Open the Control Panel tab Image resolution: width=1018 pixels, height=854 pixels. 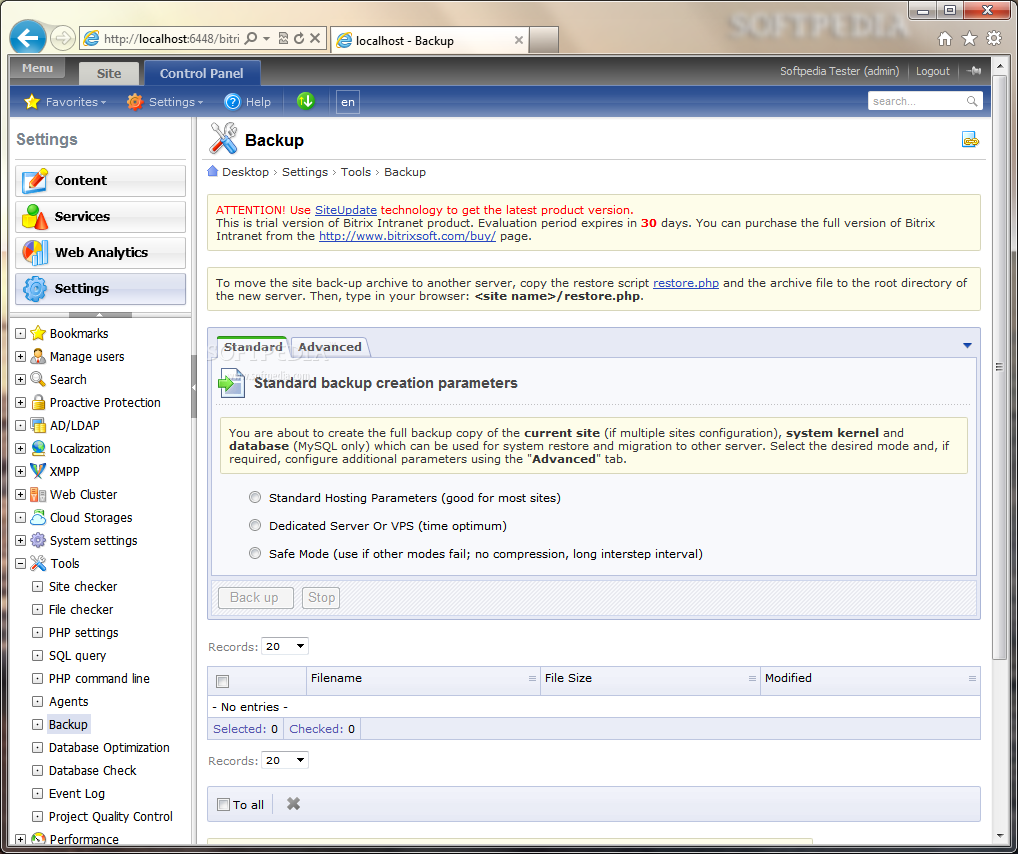pyautogui.click(x=202, y=73)
